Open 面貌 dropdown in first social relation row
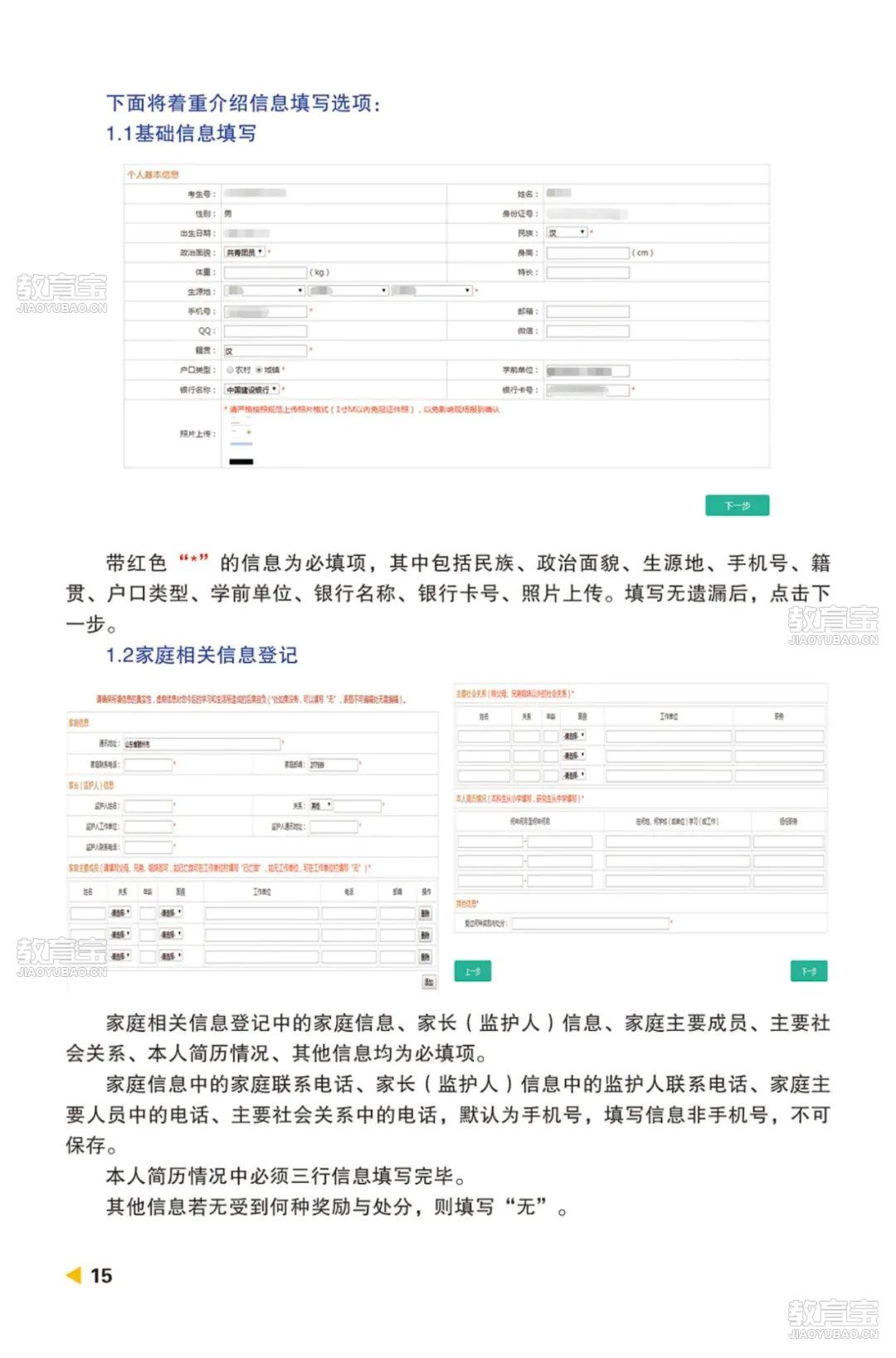Image resolution: width=896 pixels, height=1358 pixels. (x=574, y=736)
